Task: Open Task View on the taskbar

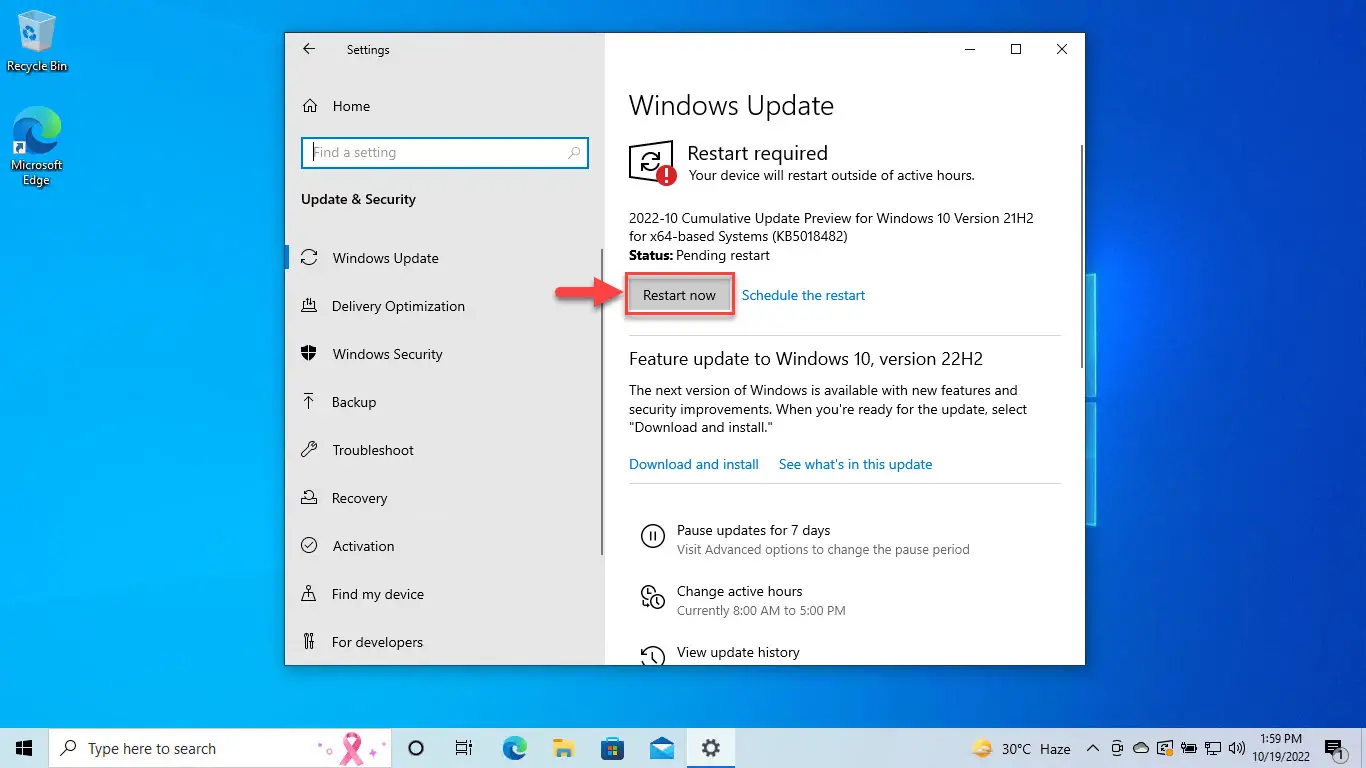Action: (464, 748)
